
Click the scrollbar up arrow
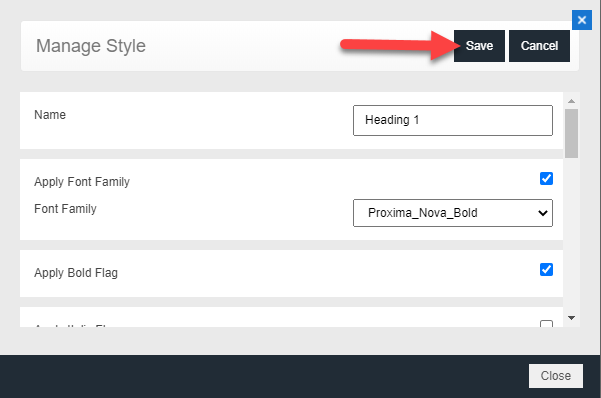tap(571, 101)
